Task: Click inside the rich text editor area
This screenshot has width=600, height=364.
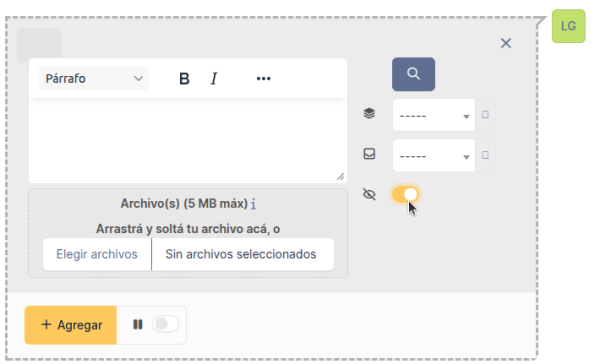Action: click(188, 140)
